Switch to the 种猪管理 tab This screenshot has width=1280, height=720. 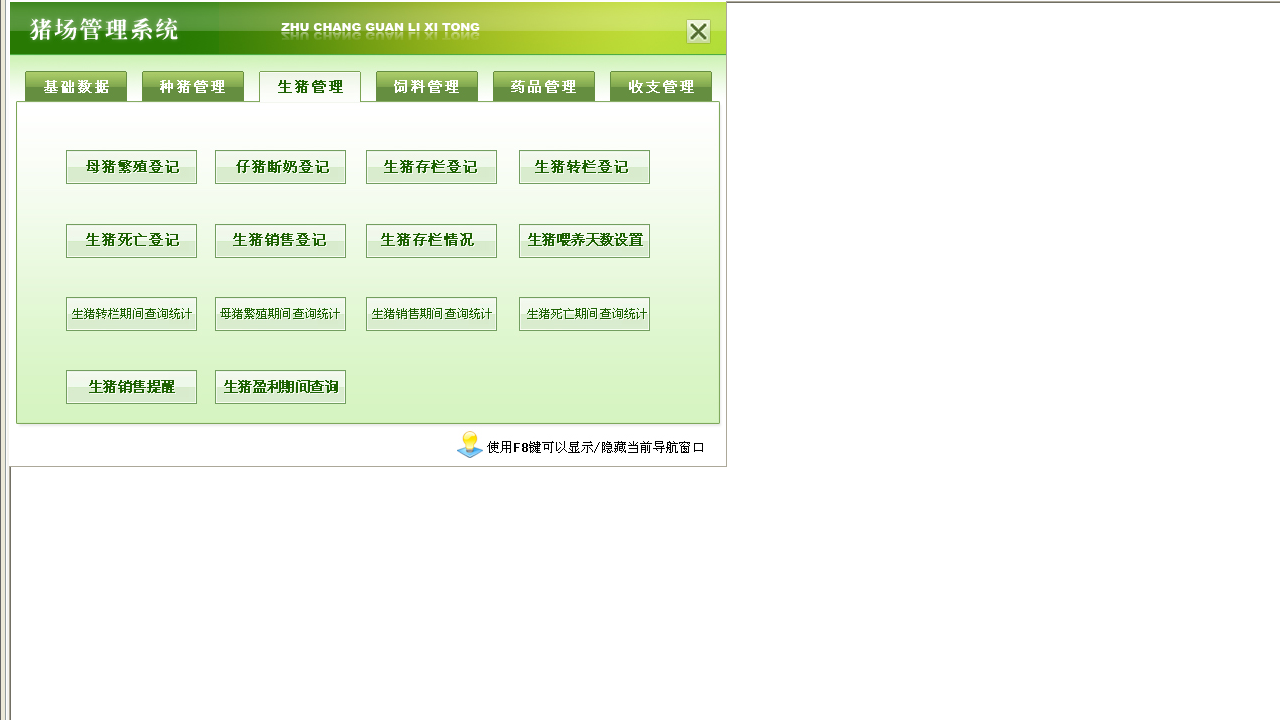(192, 86)
